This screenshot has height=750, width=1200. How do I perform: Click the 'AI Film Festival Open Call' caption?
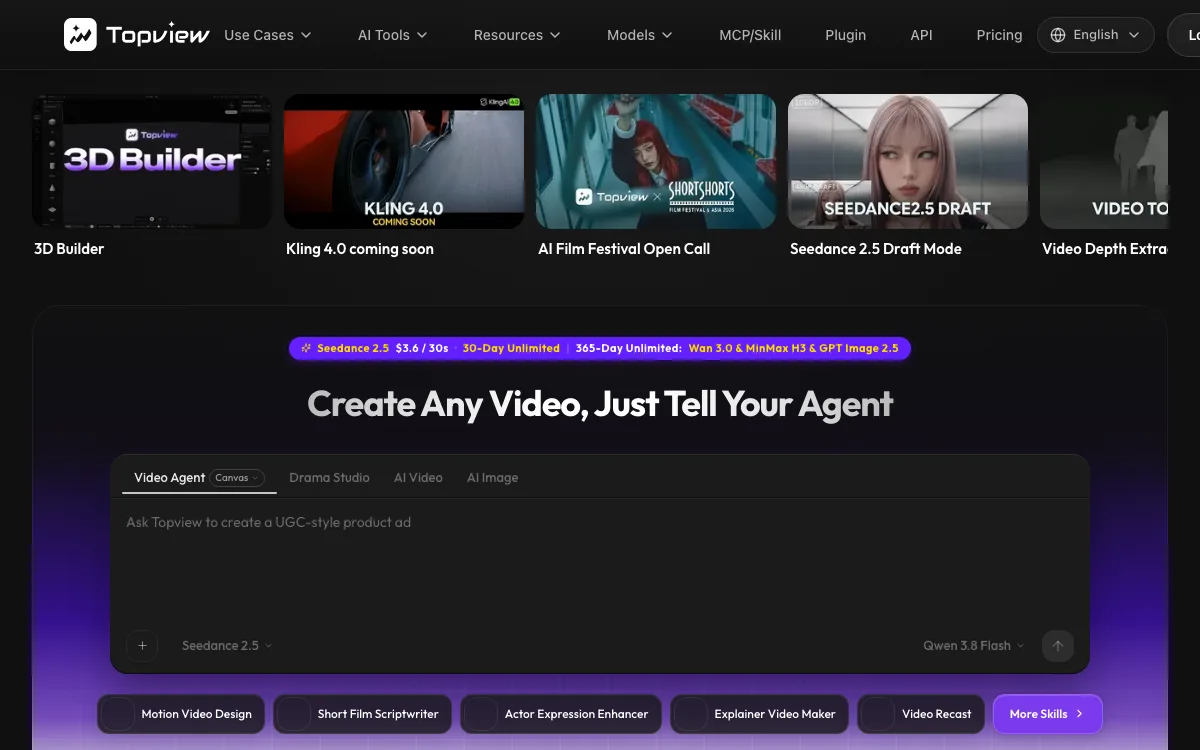624,249
